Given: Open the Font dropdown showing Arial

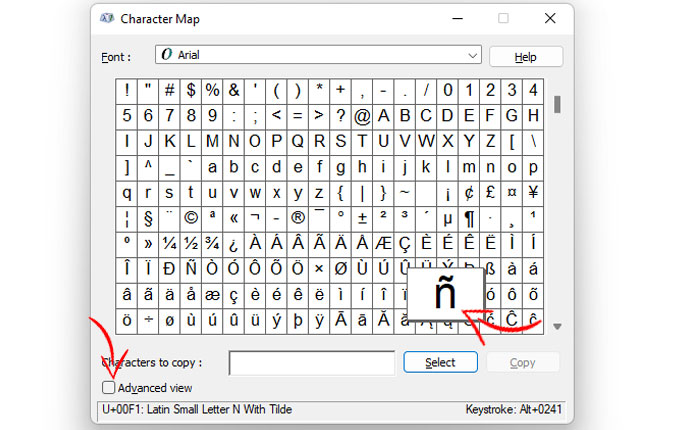Looking at the screenshot, I should click(318, 54).
